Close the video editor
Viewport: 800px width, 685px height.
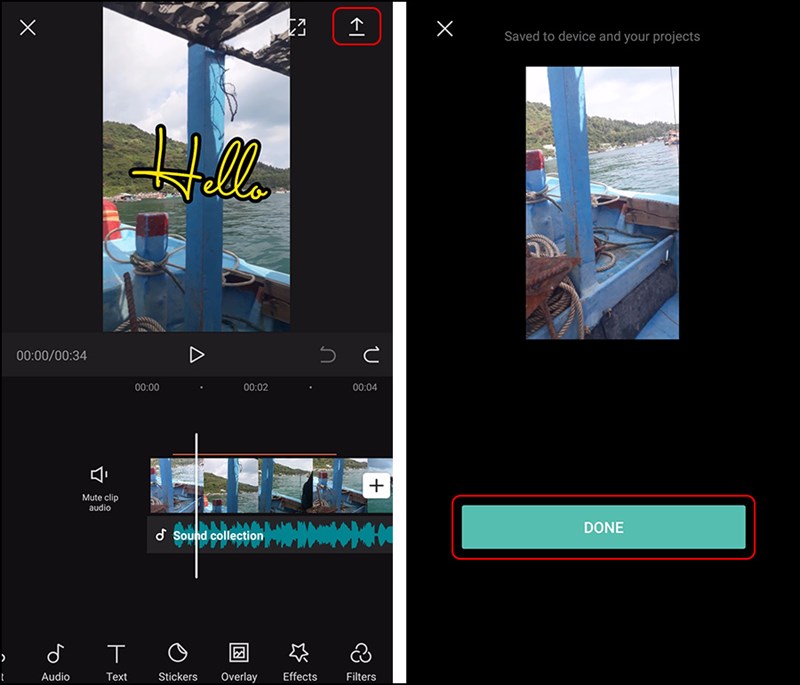click(27, 27)
